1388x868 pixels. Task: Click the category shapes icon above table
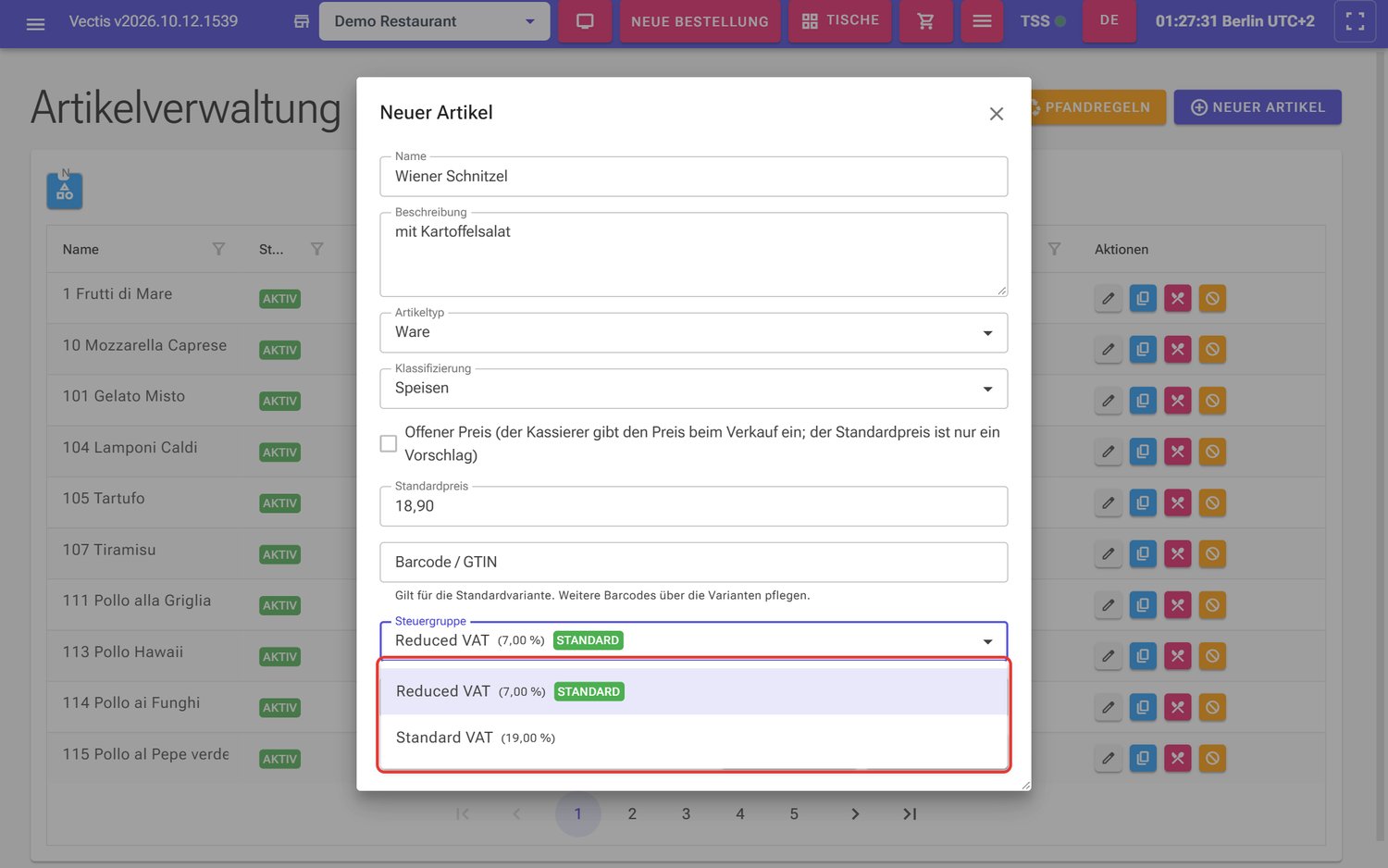pyautogui.click(x=65, y=191)
